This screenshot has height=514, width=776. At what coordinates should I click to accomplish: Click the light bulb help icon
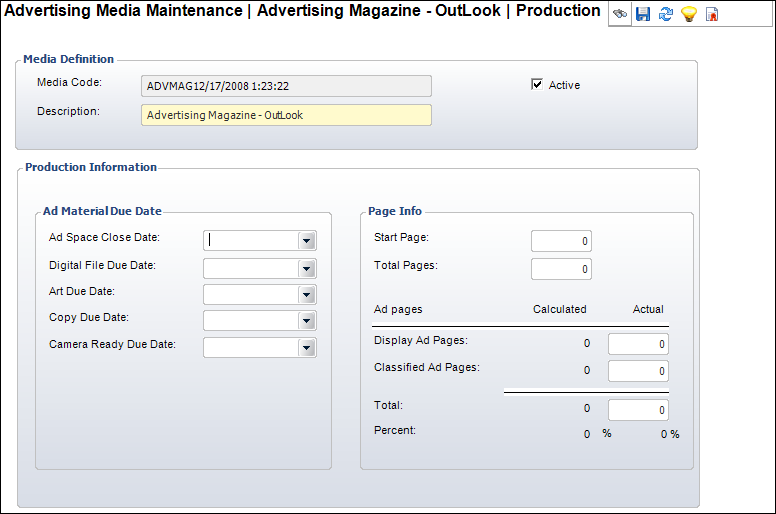pyautogui.click(x=688, y=14)
